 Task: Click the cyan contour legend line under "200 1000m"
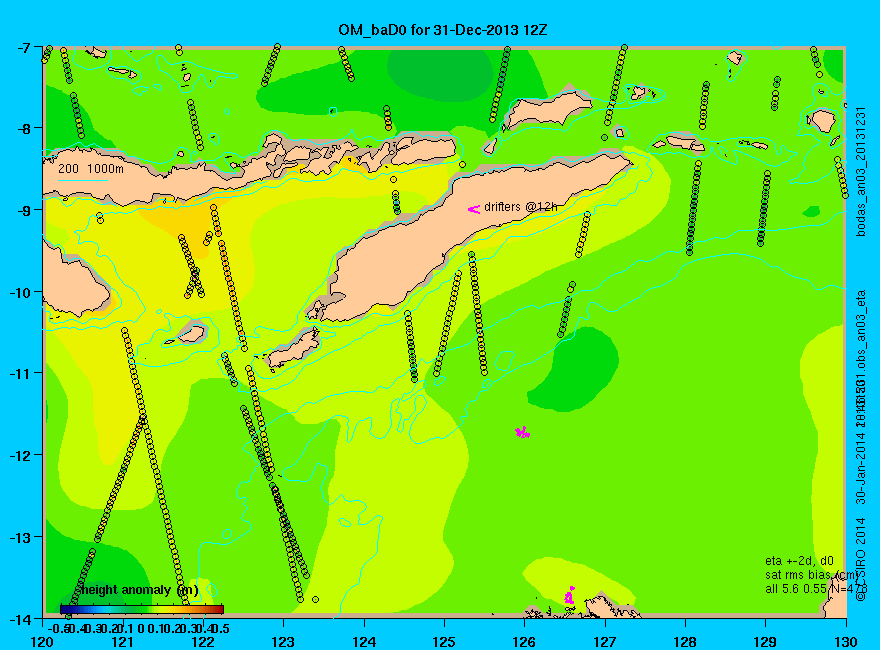(x=82, y=180)
